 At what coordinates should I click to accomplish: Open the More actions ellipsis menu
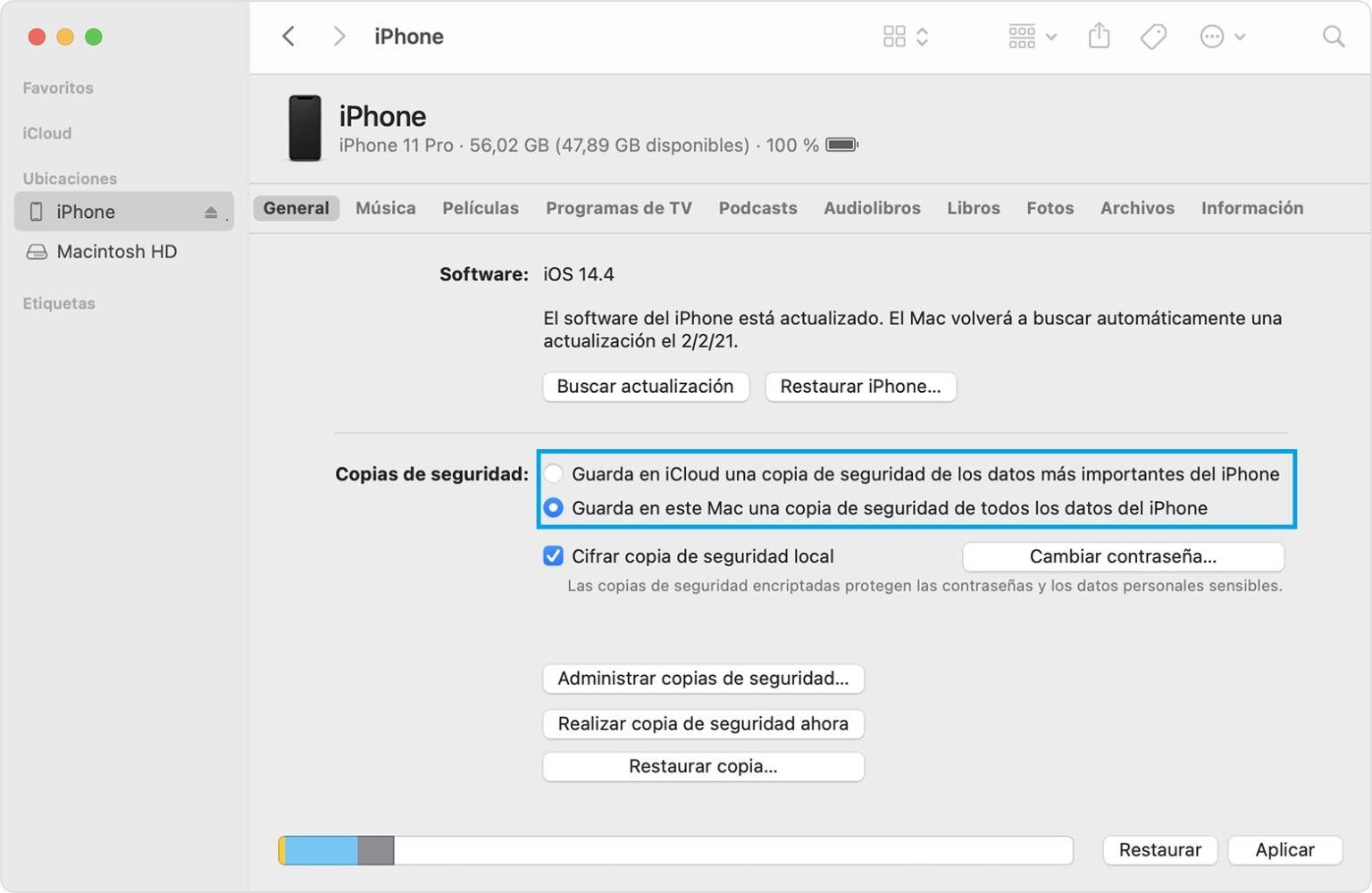1222,37
